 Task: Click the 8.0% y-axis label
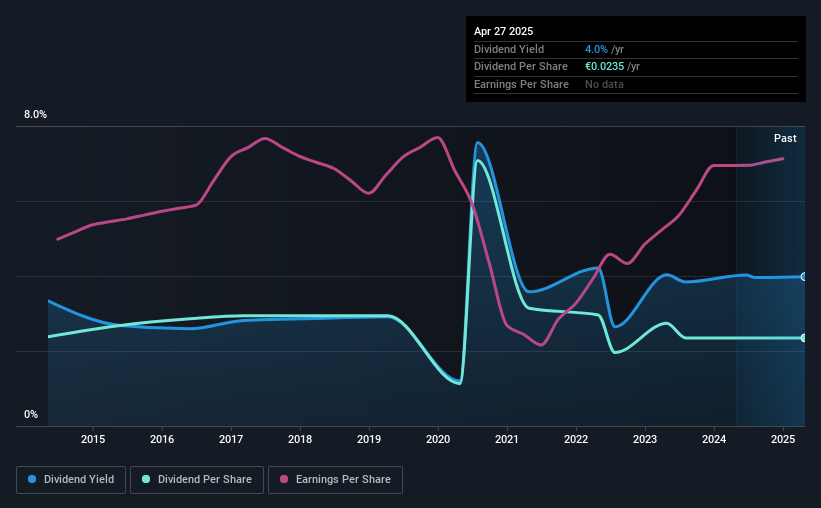click(x=35, y=114)
